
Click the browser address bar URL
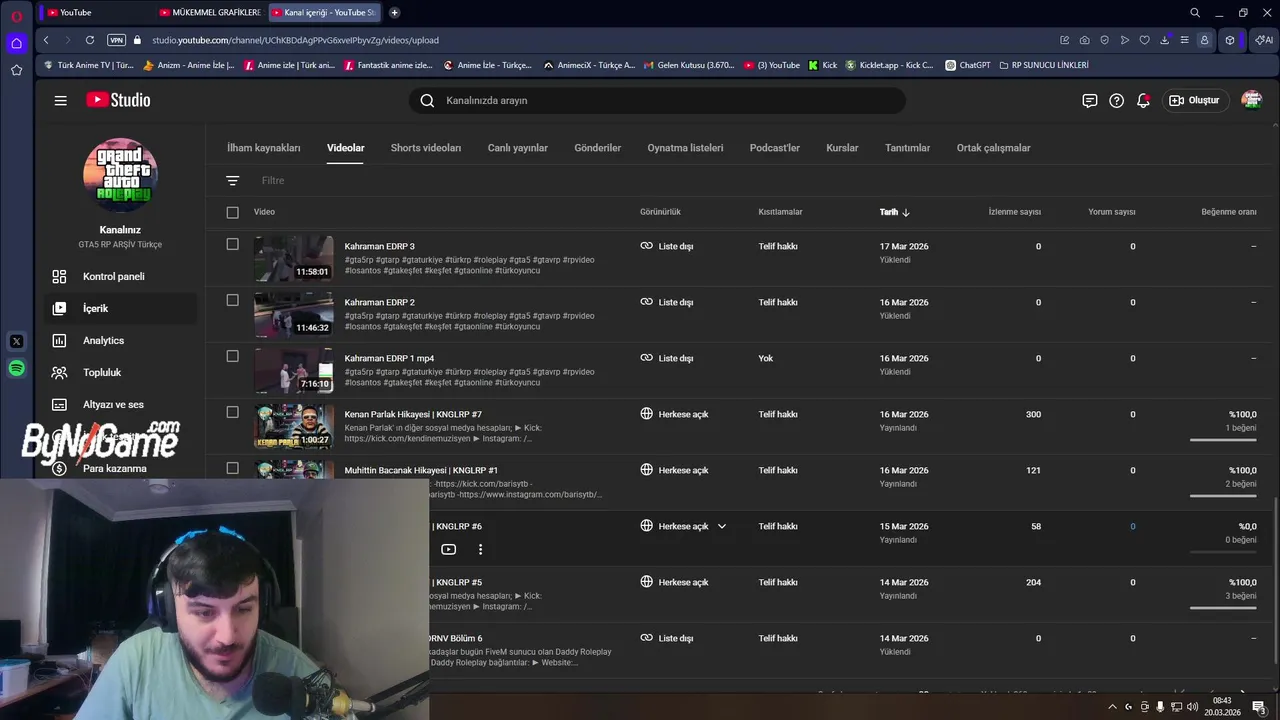click(x=295, y=40)
